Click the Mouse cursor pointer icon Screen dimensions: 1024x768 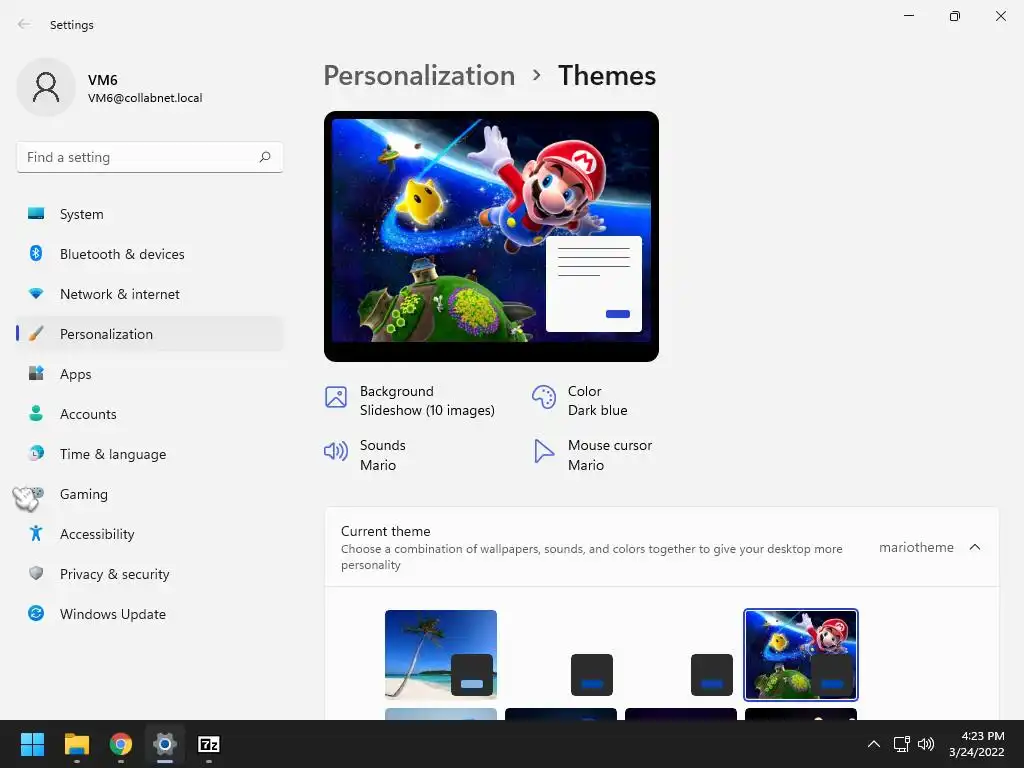tap(543, 451)
